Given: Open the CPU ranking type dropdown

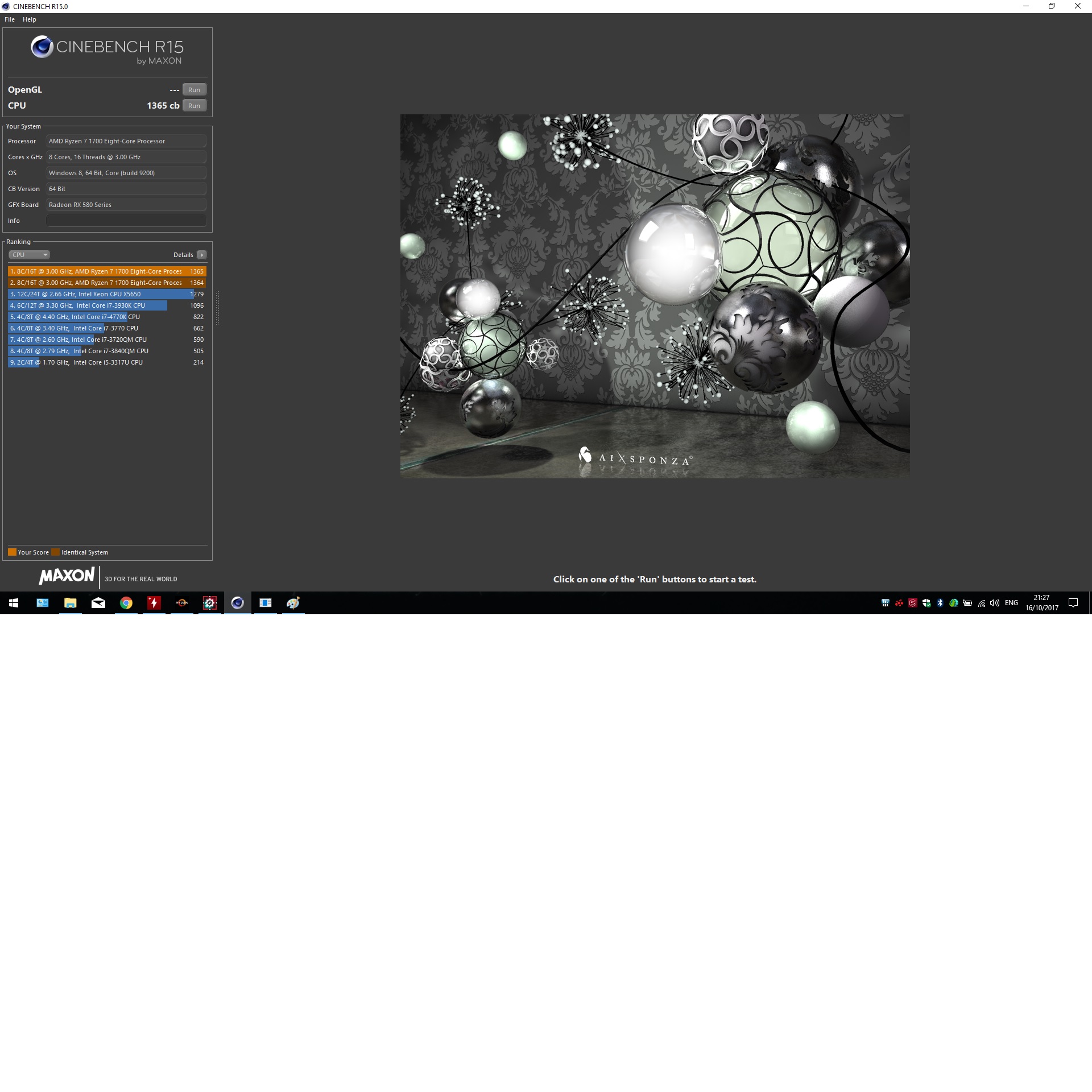Looking at the screenshot, I should (x=29, y=255).
